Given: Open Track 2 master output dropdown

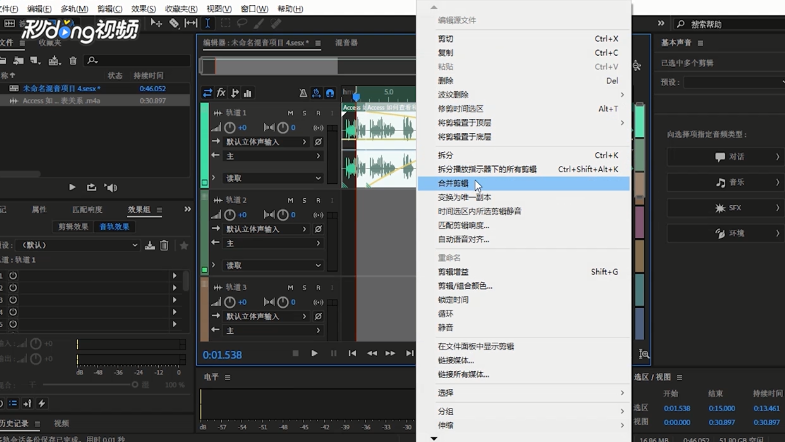Looking at the screenshot, I should pos(273,243).
